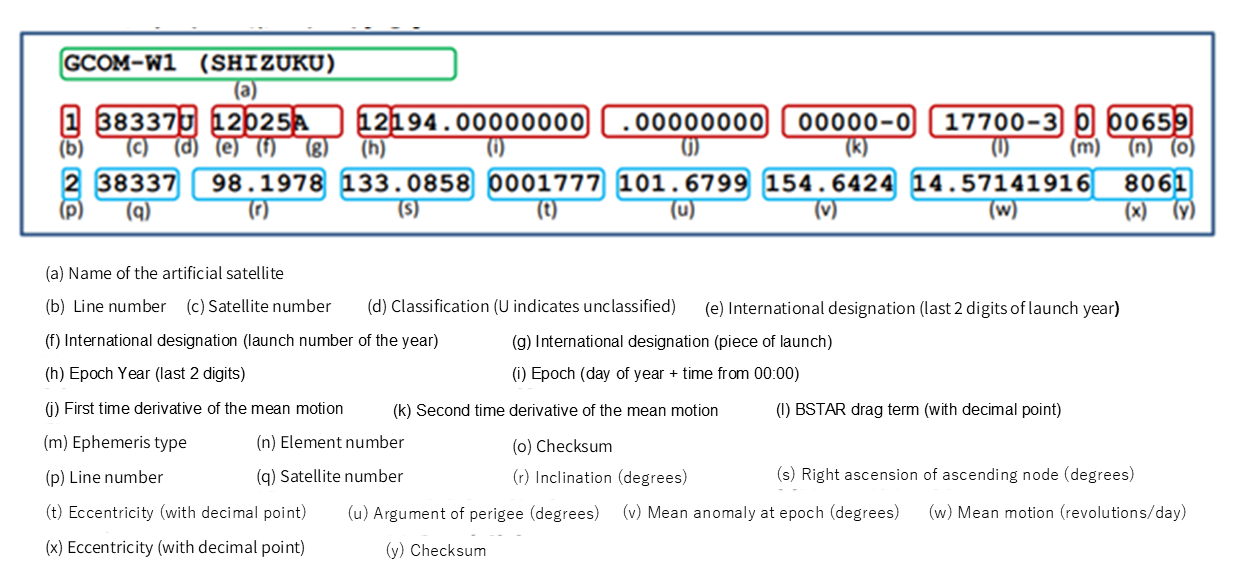Select the Mean motion (revolutions/day) legend text
This screenshot has height=587, width=1239.
pyautogui.click(x=1057, y=512)
